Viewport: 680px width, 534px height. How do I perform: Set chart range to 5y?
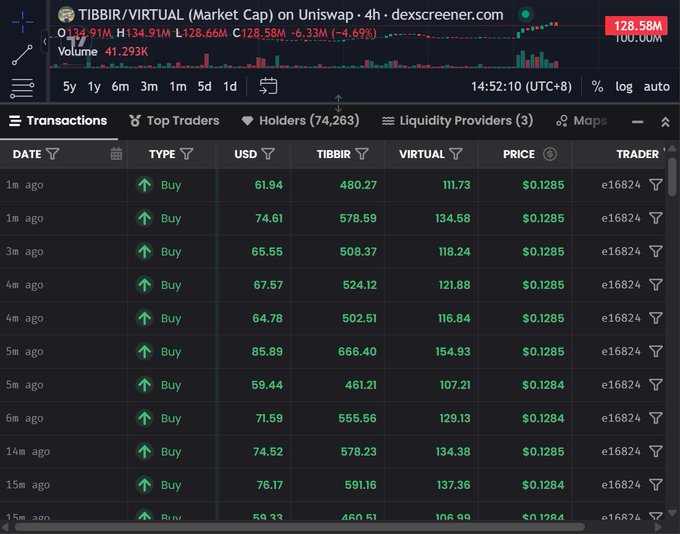[69, 86]
